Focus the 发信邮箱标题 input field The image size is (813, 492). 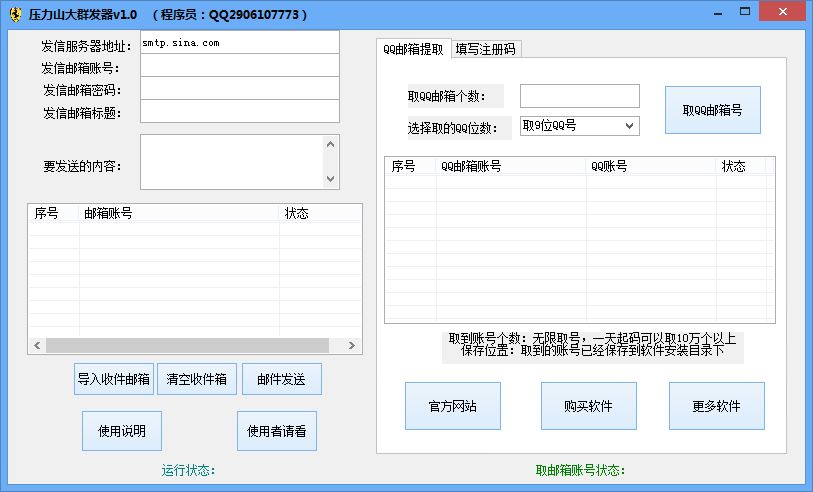click(240, 111)
